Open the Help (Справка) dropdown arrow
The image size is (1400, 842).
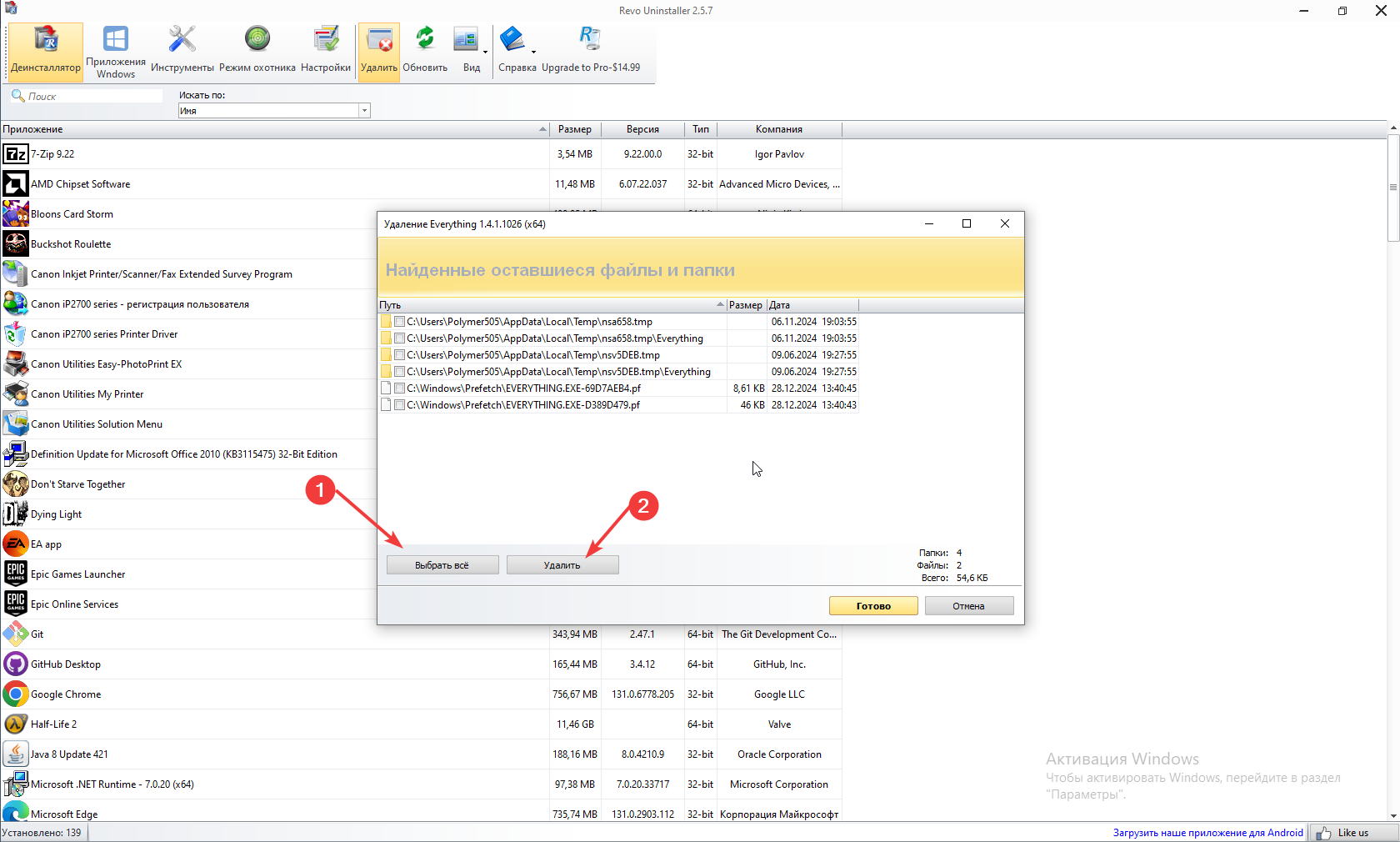(x=533, y=52)
